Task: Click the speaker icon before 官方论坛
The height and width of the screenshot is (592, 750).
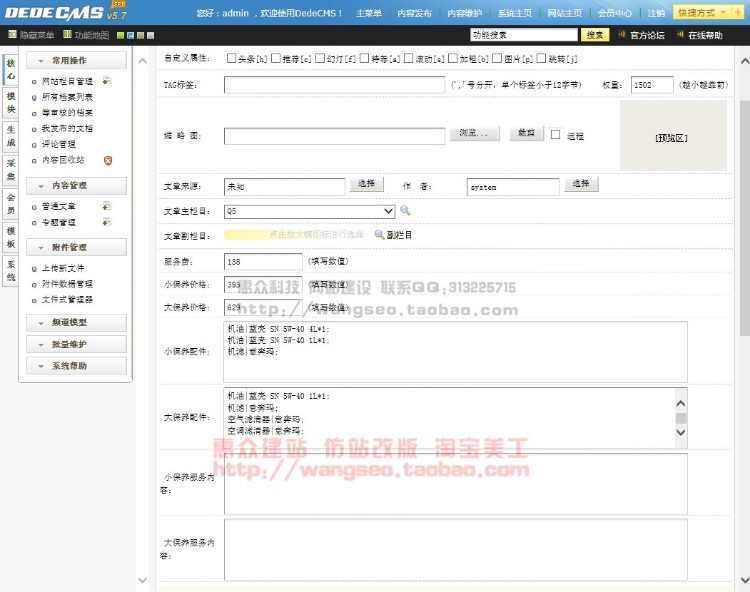Action: click(x=622, y=34)
